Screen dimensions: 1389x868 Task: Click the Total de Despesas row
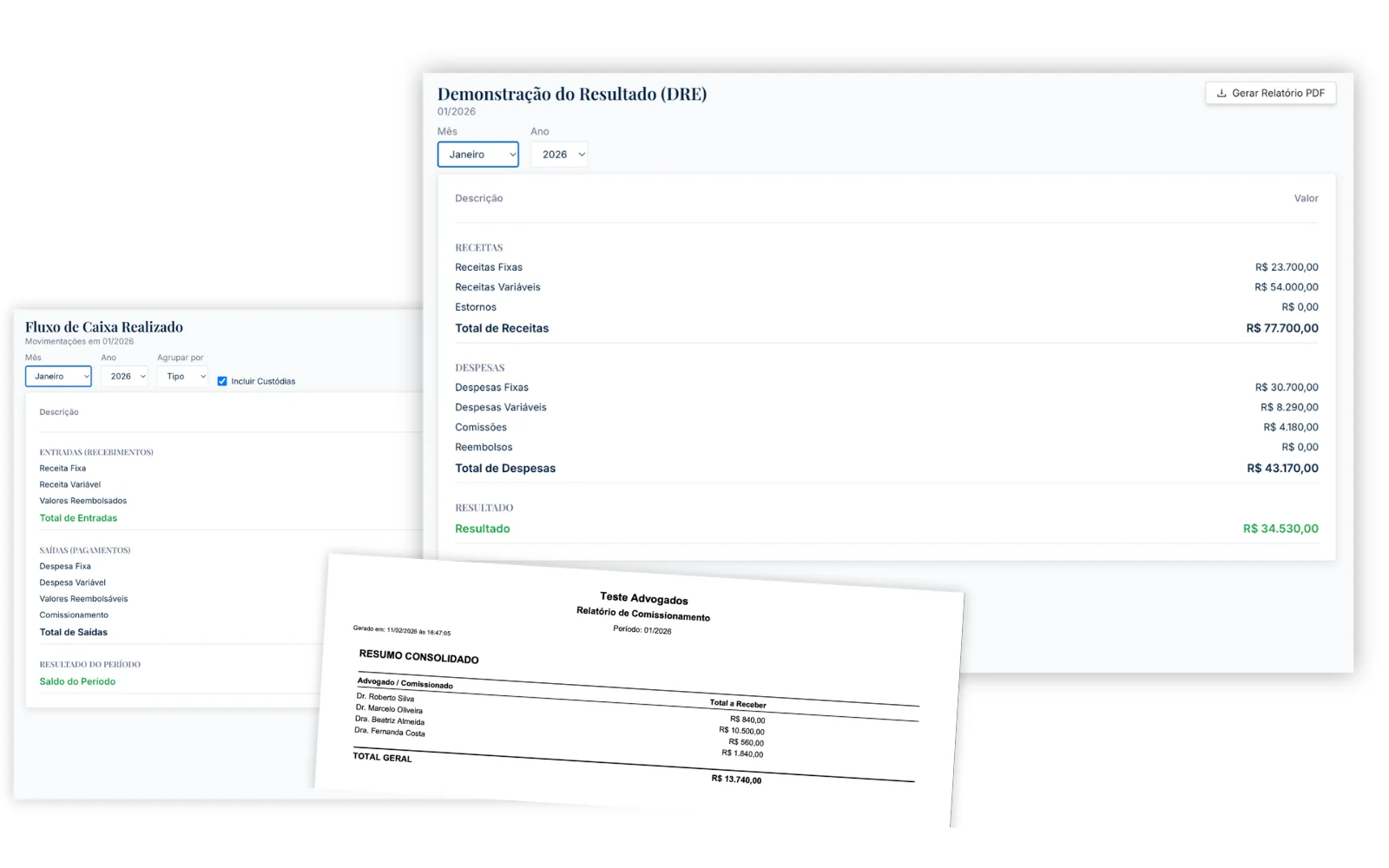(x=886, y=468)
